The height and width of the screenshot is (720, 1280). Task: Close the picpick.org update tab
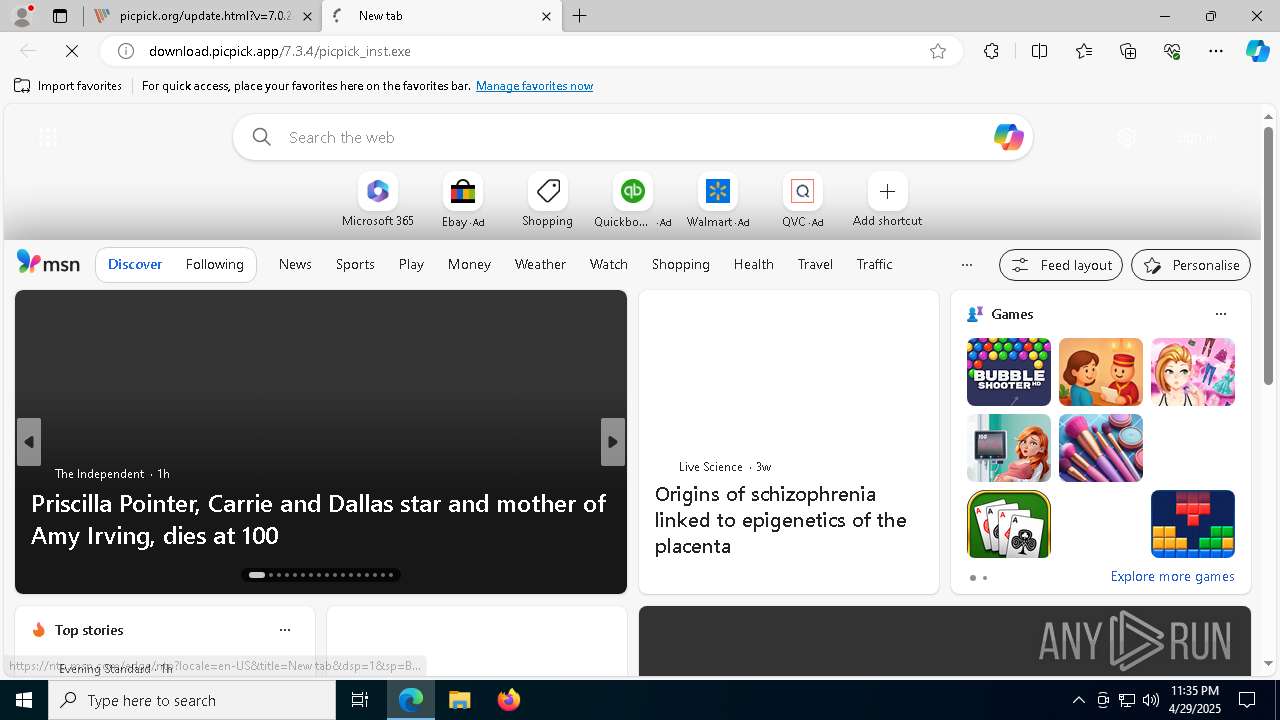click(x=307, y=16)
